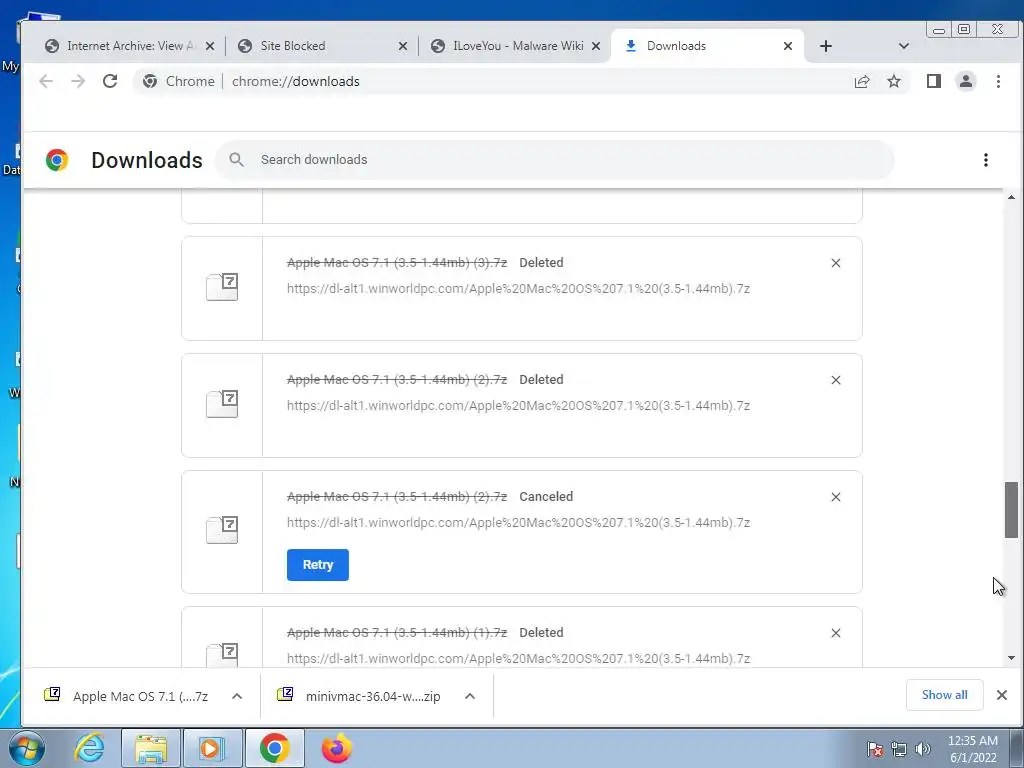The width and height of the screenshot is (1024, 768).
Task: Click the Chrome taskbar button
Action: tap(274, 748)
